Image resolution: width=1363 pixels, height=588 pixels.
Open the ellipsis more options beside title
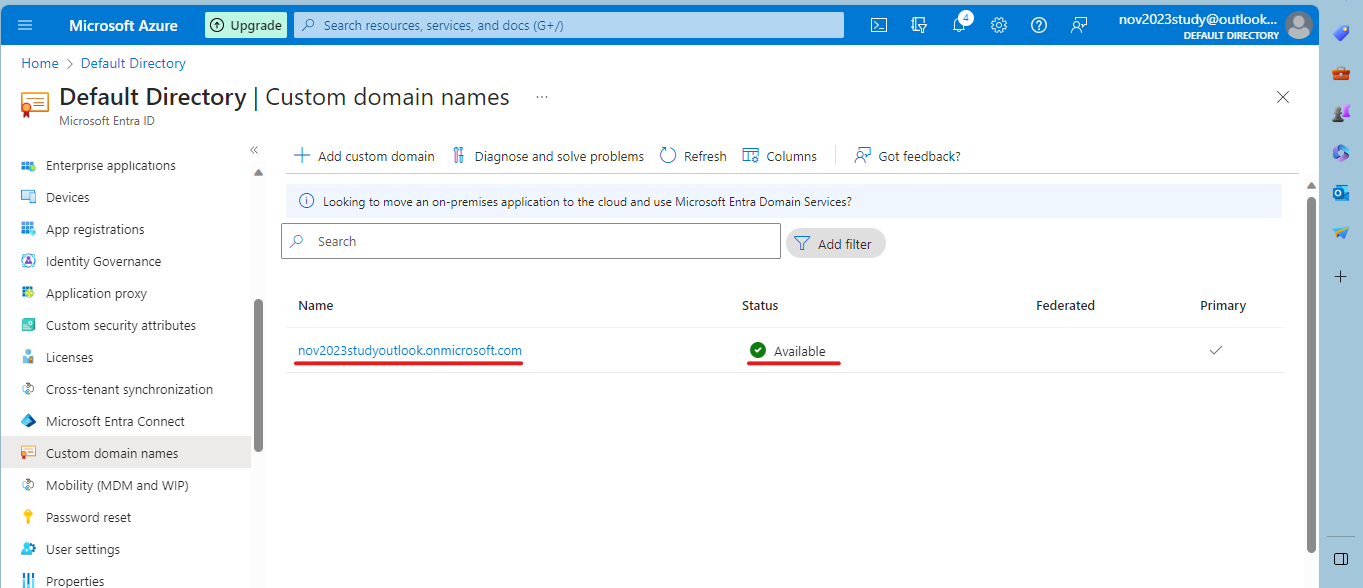click(542, 97)
